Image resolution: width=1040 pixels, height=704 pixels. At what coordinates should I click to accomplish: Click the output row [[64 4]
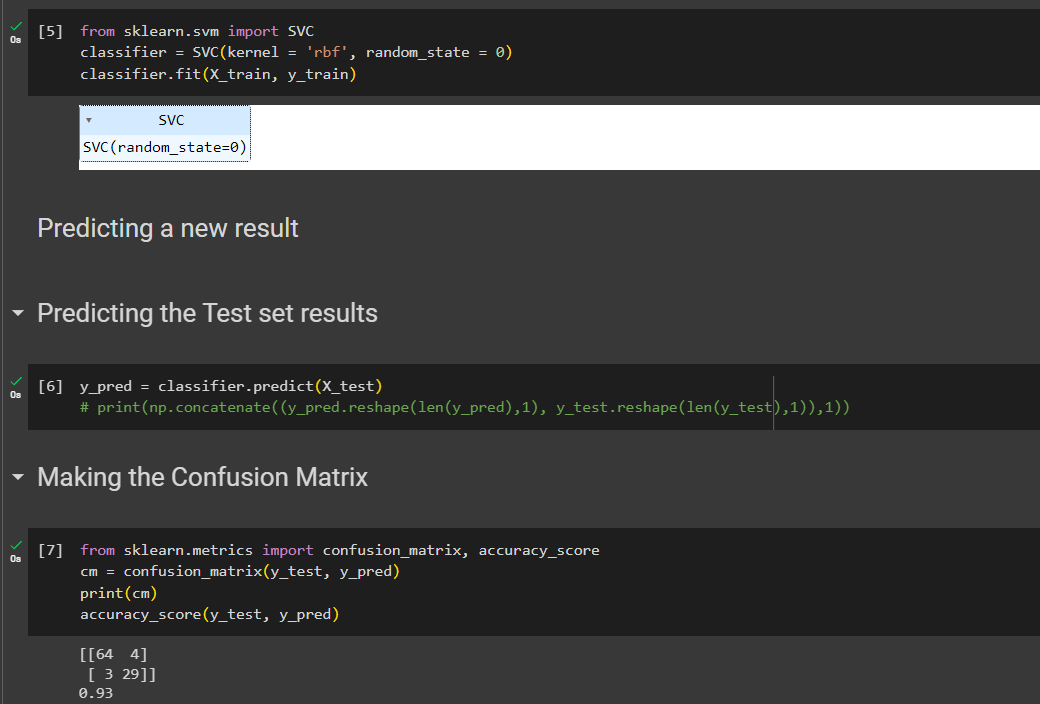113,654
